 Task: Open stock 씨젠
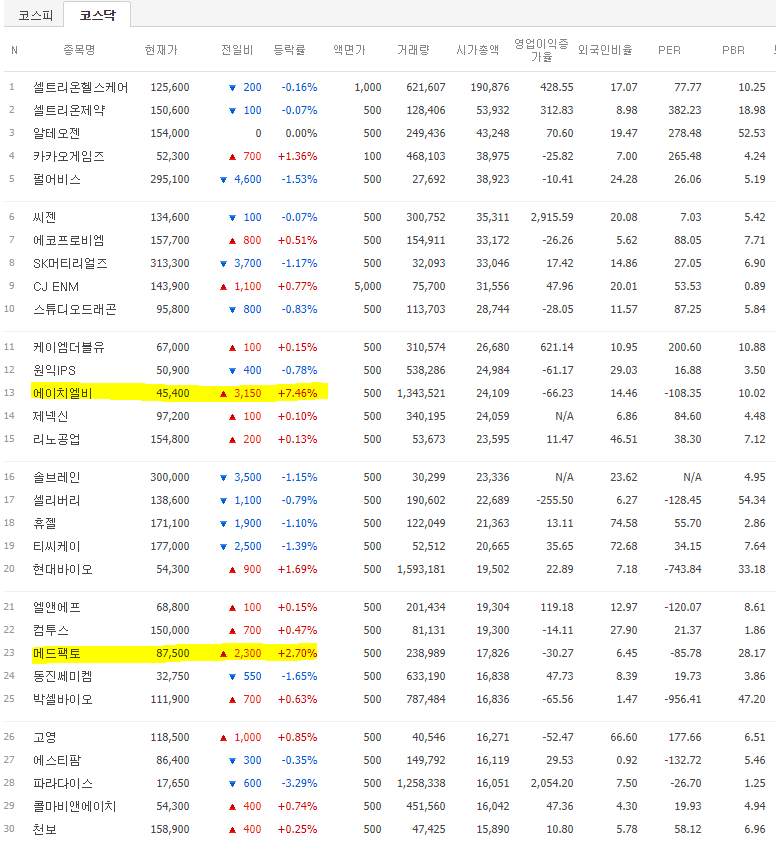[45, 217]
